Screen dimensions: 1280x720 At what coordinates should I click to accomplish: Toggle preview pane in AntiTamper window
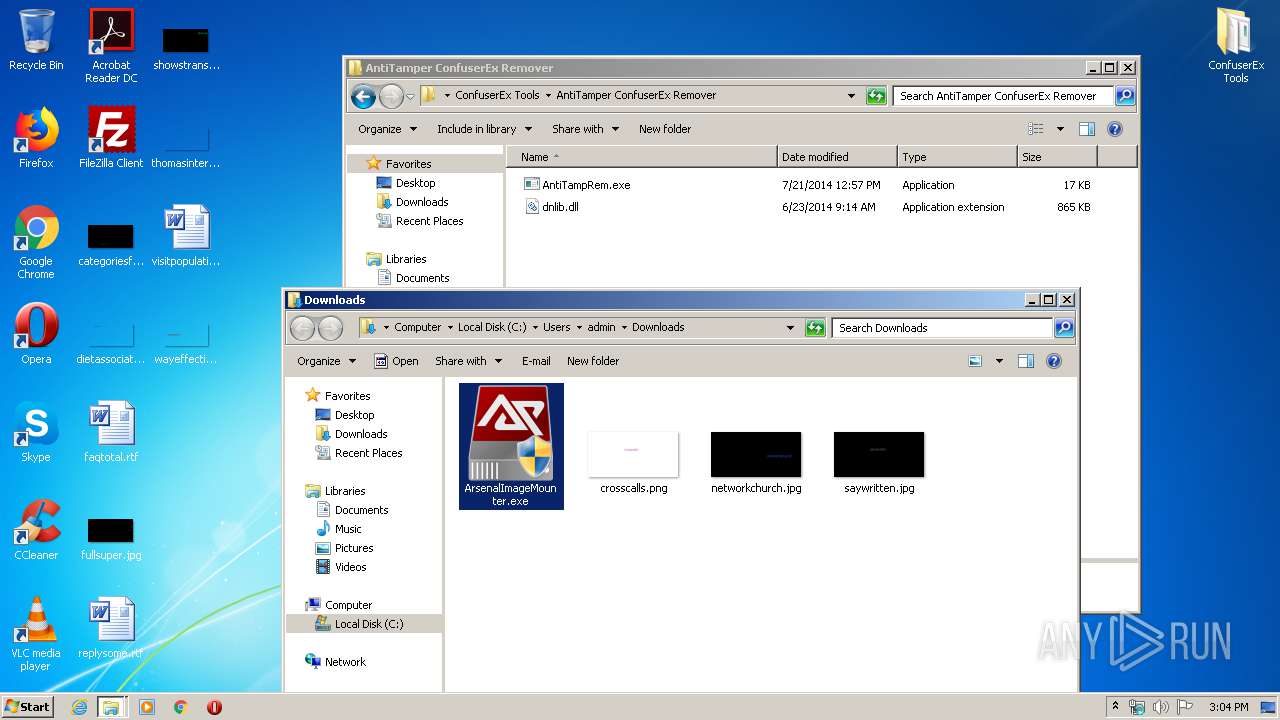[x=1087, y=129]
